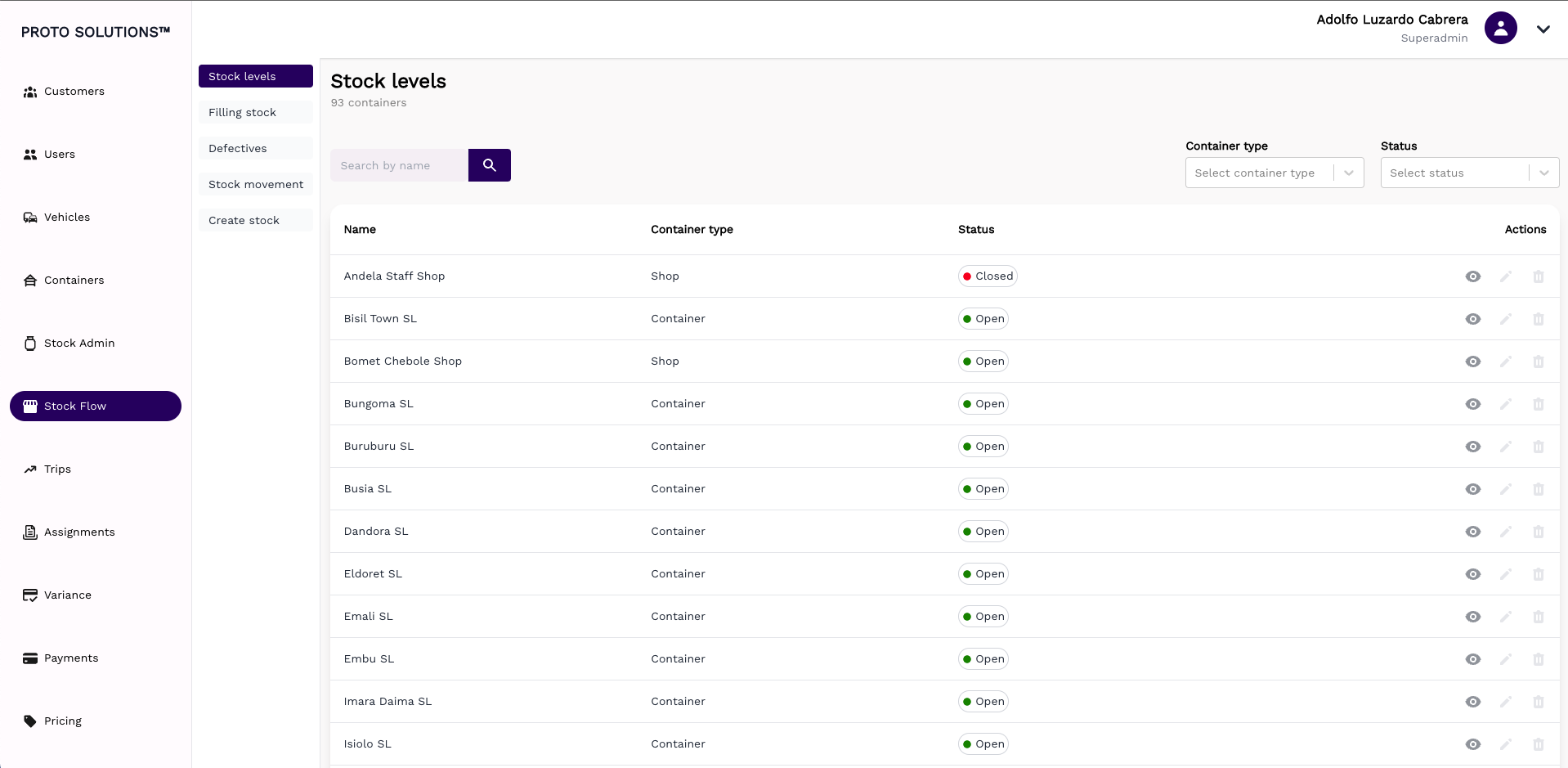This screenshot has width=1568, height=768.
Task: Open Variance in the sidebar
Action: coord(96,595)
